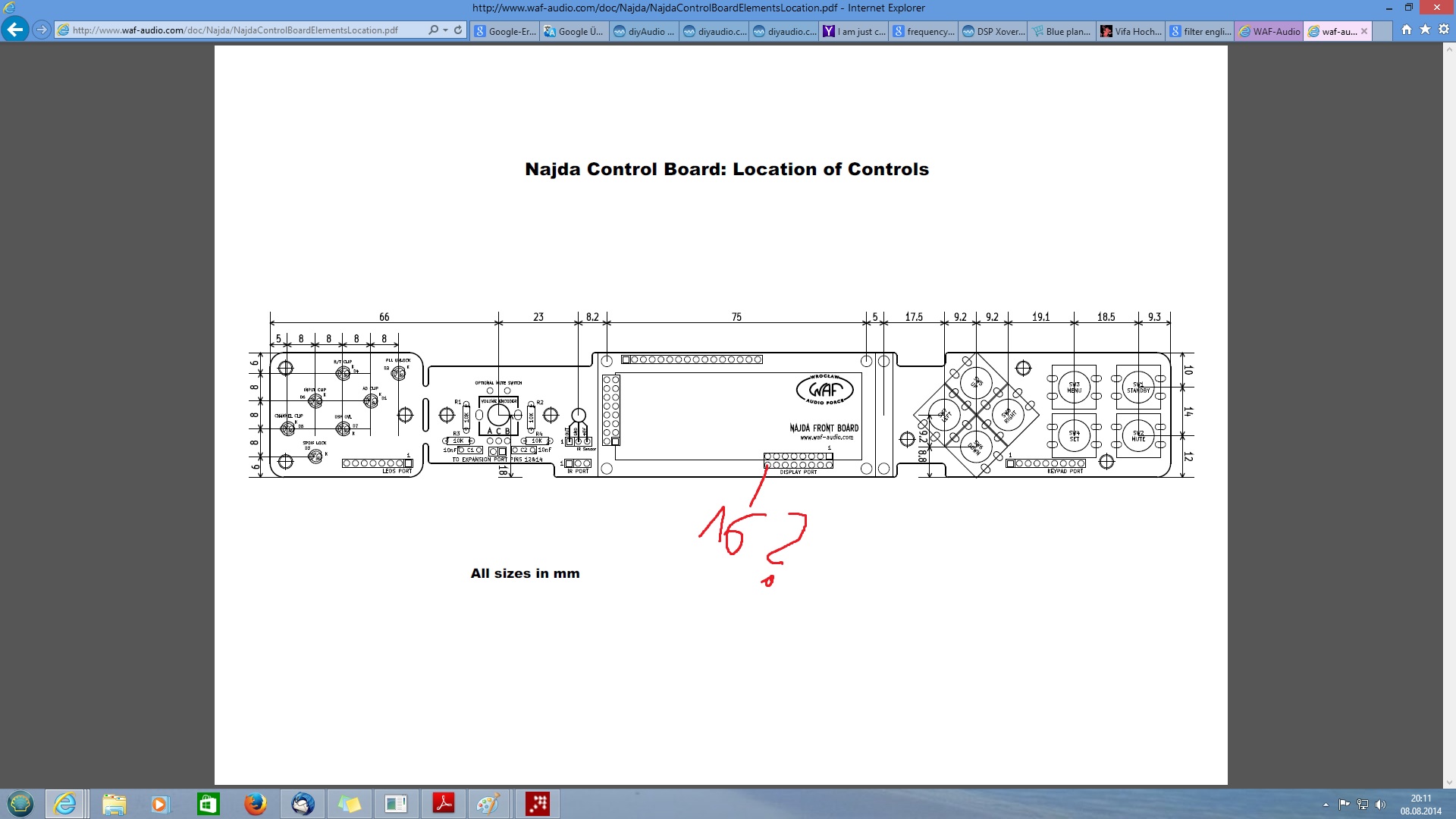Go back with the Back arrow button
Screen dimensions: 1456x819
click(x=14, y=30)
